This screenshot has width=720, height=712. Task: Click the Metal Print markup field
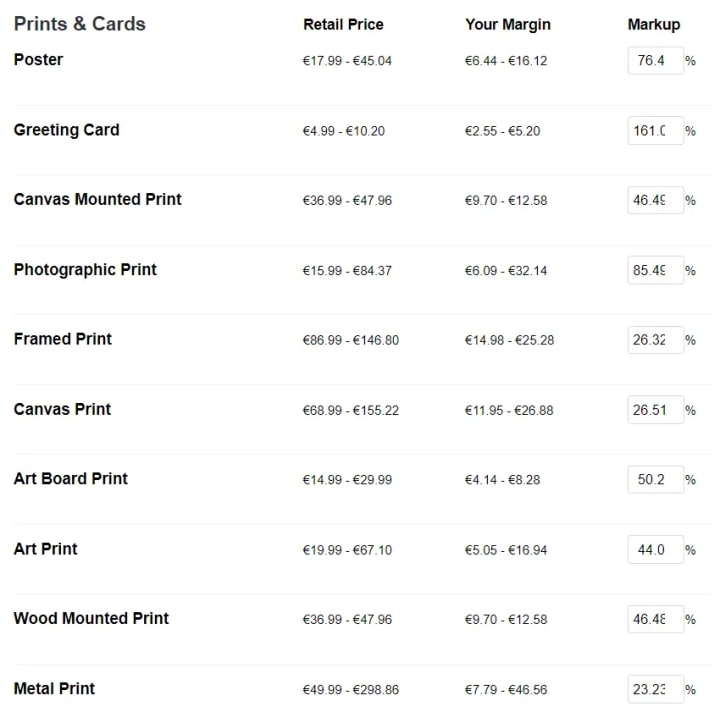tap(655, 689)
